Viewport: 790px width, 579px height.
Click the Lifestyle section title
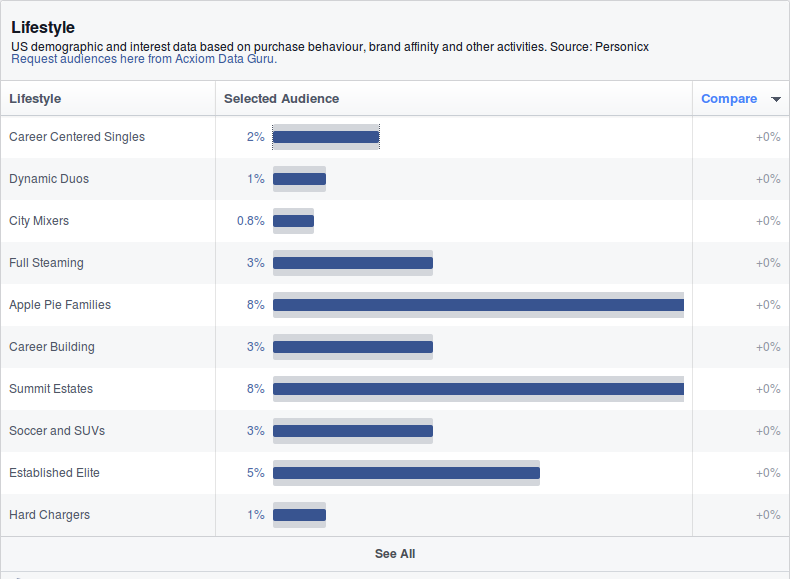43,28
